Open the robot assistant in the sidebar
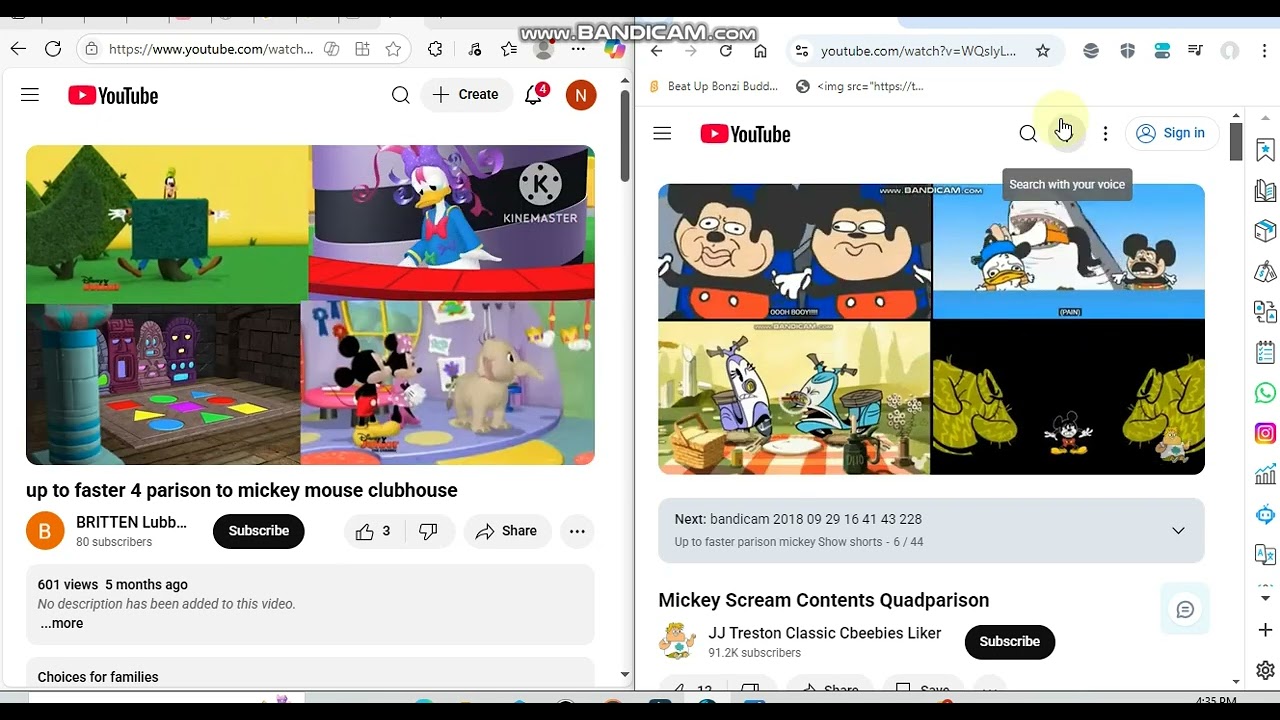Screen dimensions: 1280x720 (1265, 515)
